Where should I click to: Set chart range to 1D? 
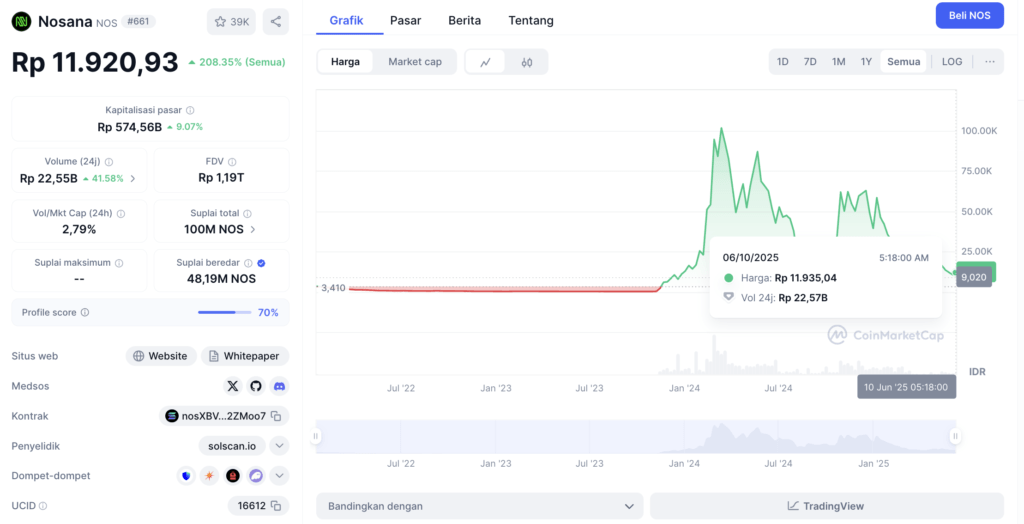click(x=782, y=61)
